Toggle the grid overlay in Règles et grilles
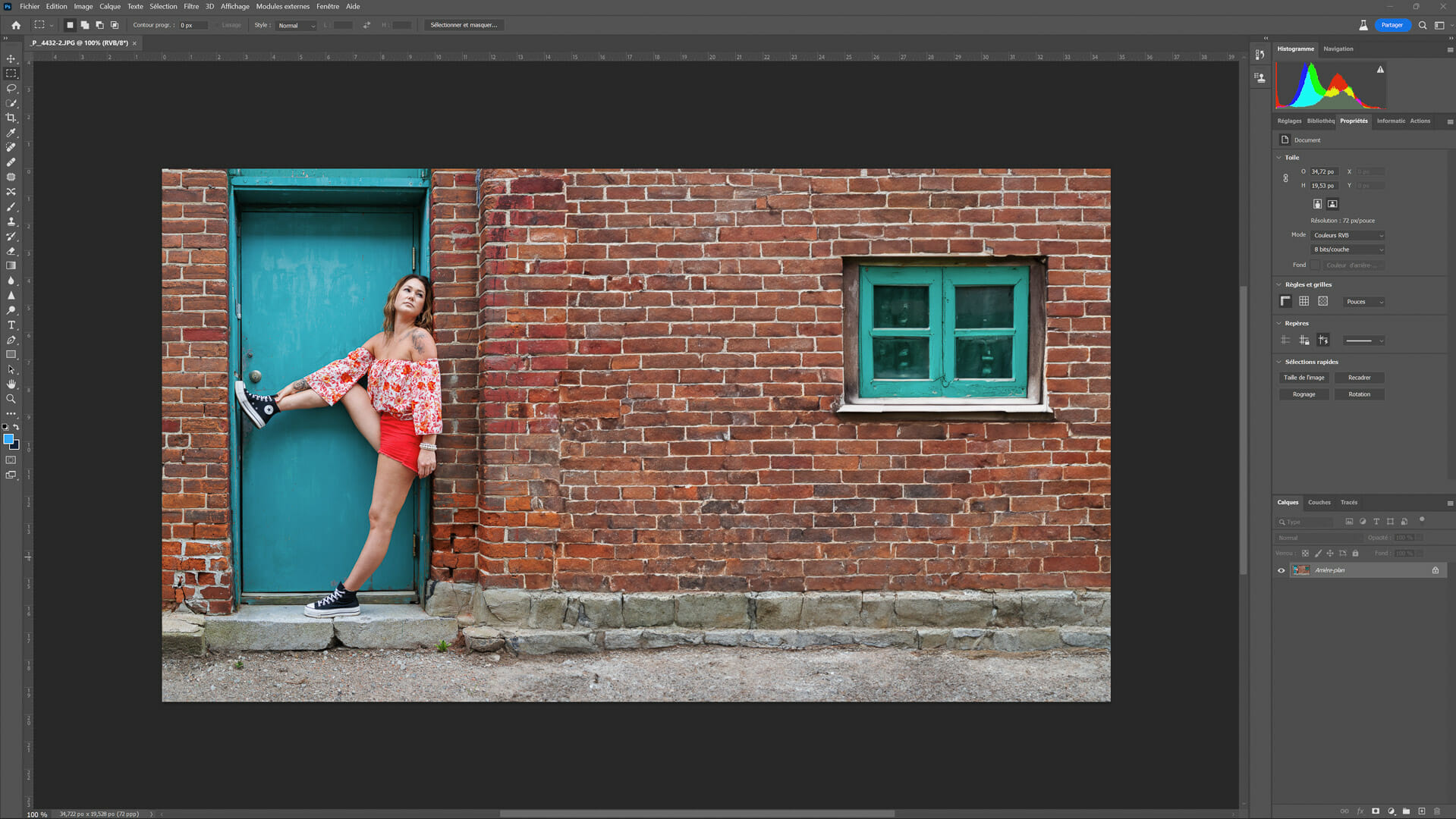Image resolution: width=1456 pixels, height=819 pixels. (x=1303, y=300)
